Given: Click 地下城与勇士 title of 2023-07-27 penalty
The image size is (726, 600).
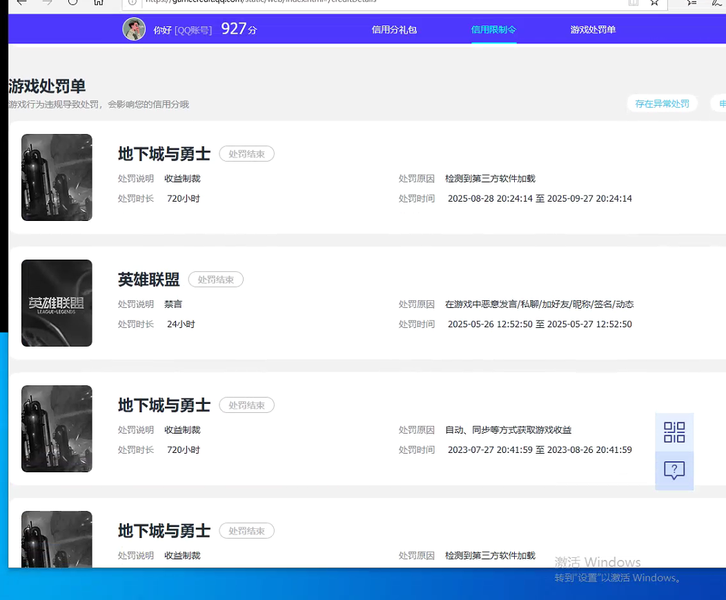Looking at the screenshot, I should tap(164, 405).
